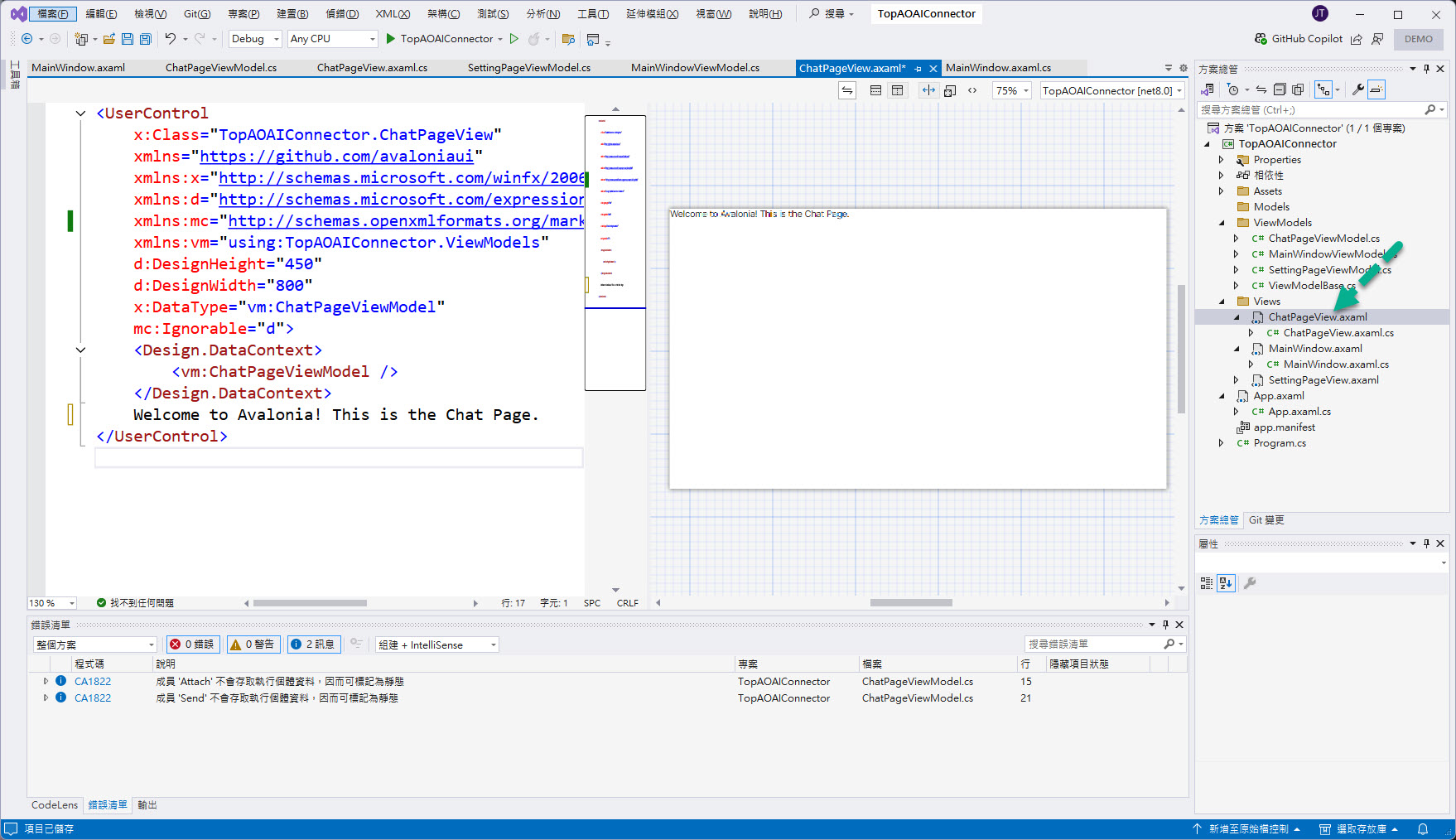Open the Debug configuration dropdown
Image resolution: width=1456 pixels, height=840 pixels.
pyautogui.click(x=255, y=39)
